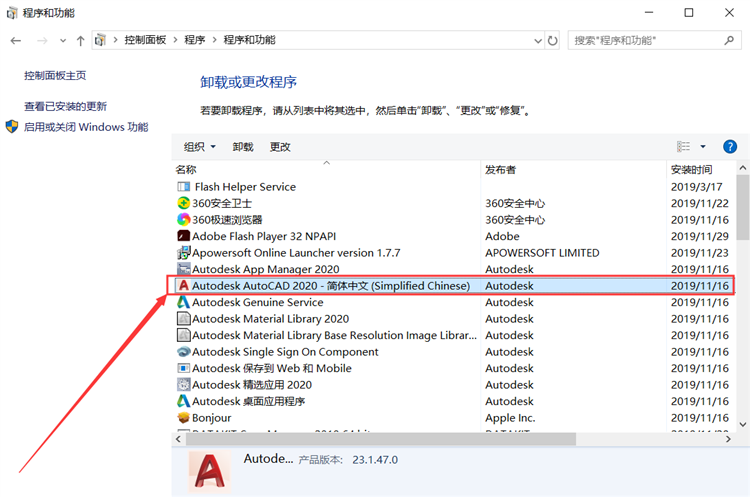Click 程序和功能 in the breadcrumb
750x497 pixels.
(x=249, y=40)
